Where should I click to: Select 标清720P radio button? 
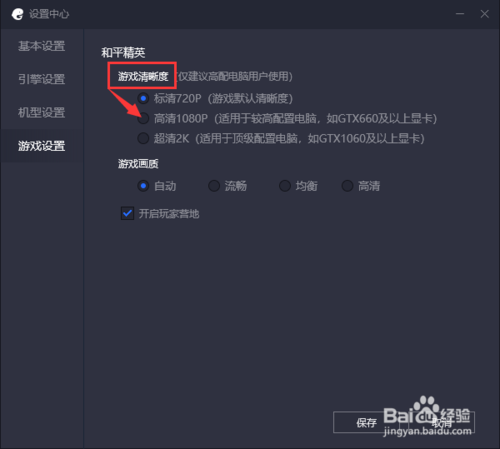(143, 99)
